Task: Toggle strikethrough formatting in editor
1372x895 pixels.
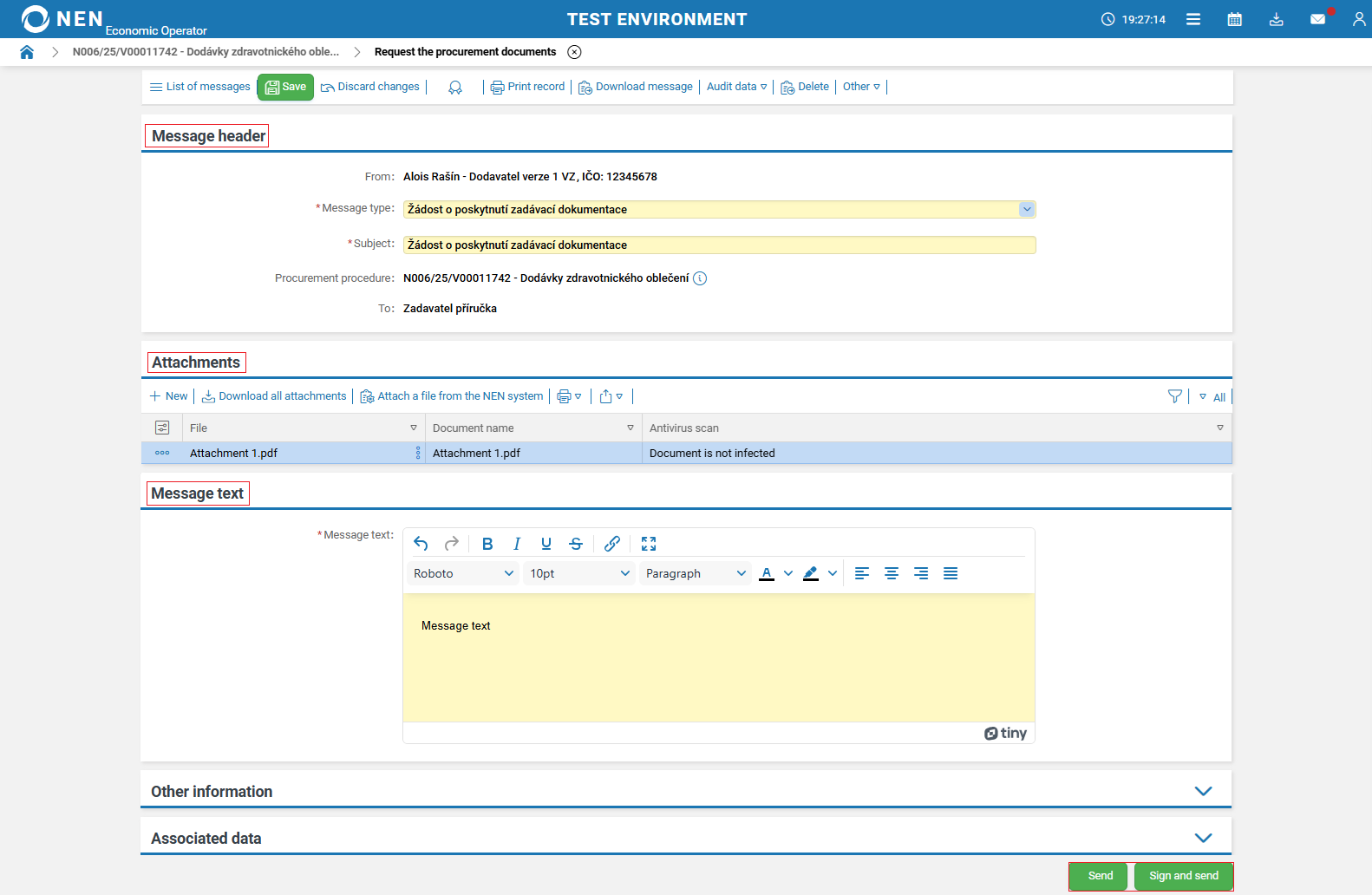Action: click(x=576, y=544)
